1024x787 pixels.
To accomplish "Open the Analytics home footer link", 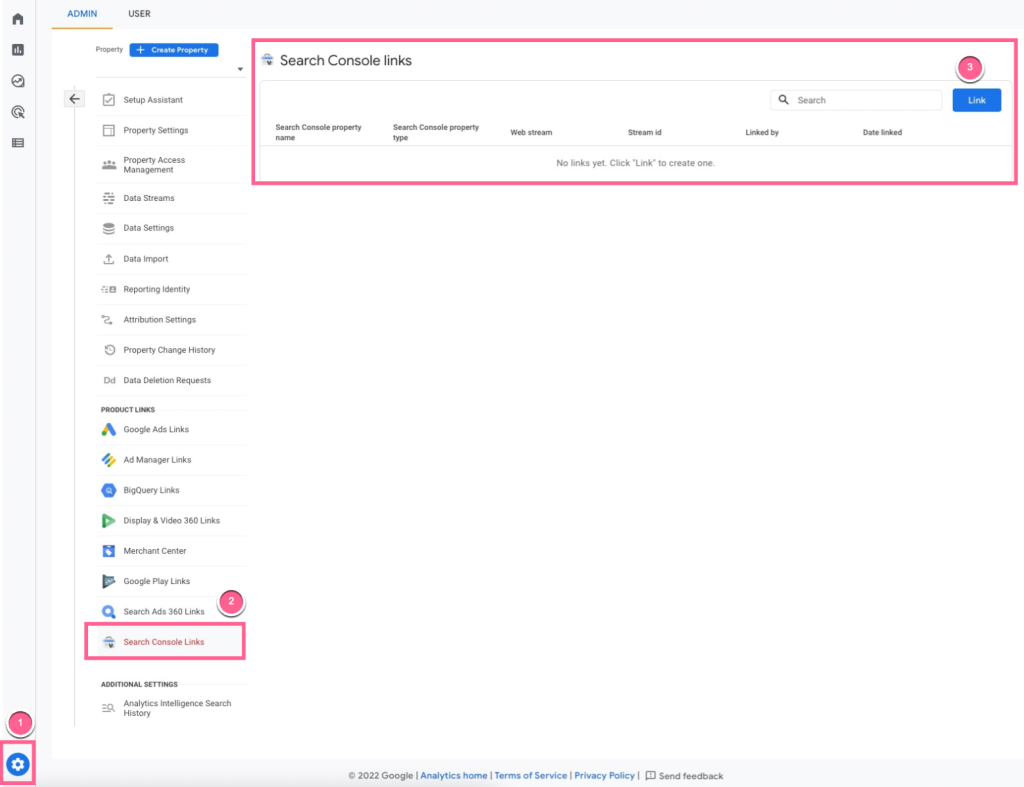I will 454,776.
